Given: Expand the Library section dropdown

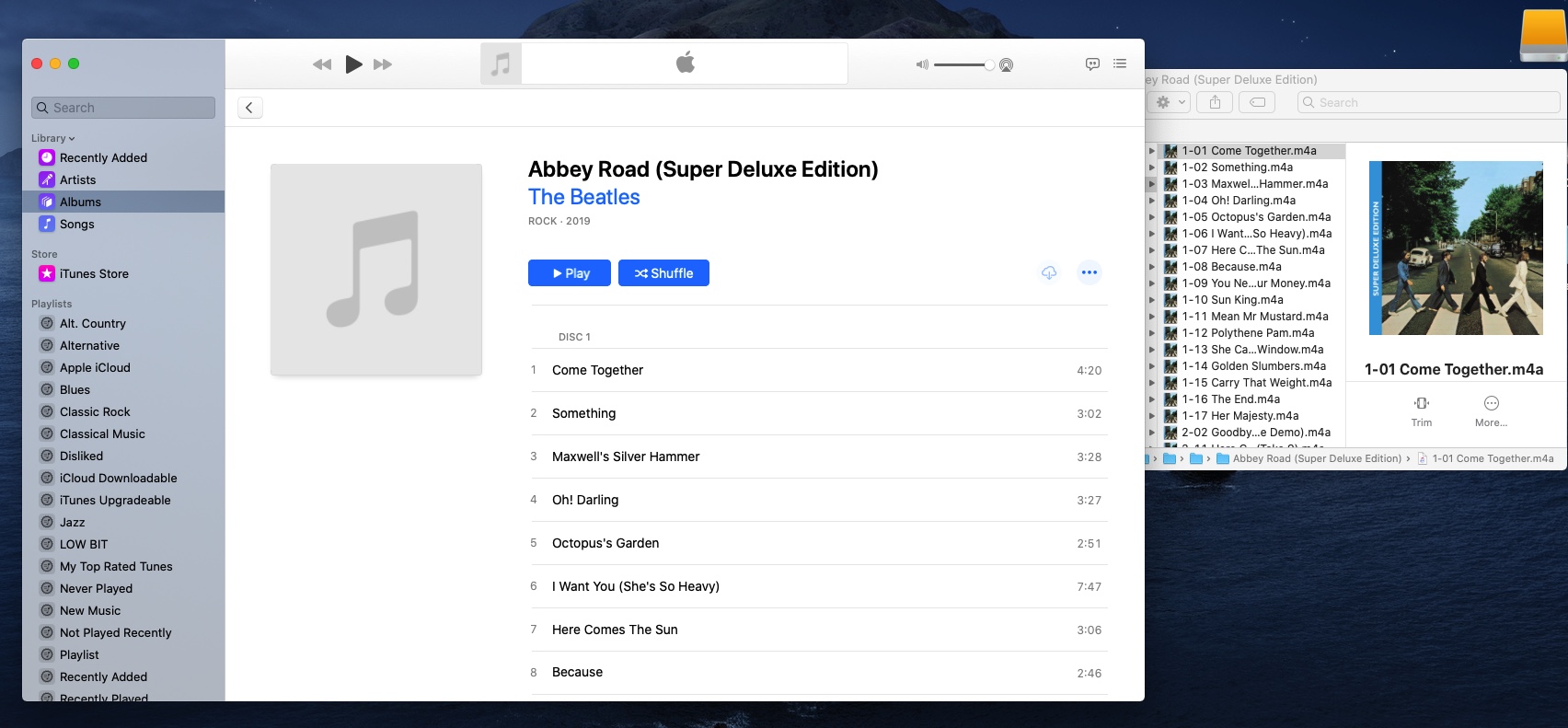Looking at the screenshot, I should [x=53, y=138].
